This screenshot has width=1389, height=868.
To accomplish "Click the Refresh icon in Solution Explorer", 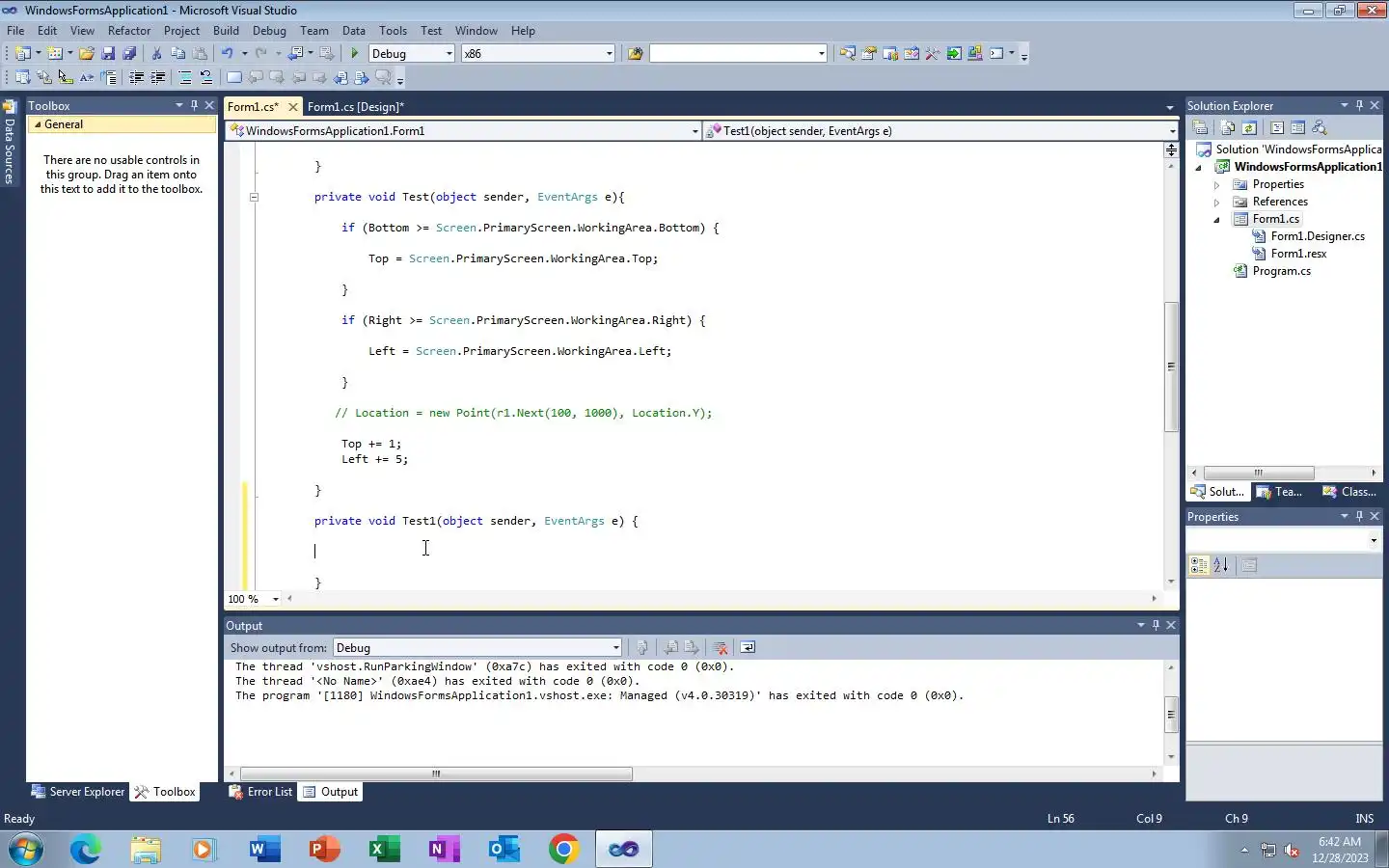I will click(x=1249, y=127).
